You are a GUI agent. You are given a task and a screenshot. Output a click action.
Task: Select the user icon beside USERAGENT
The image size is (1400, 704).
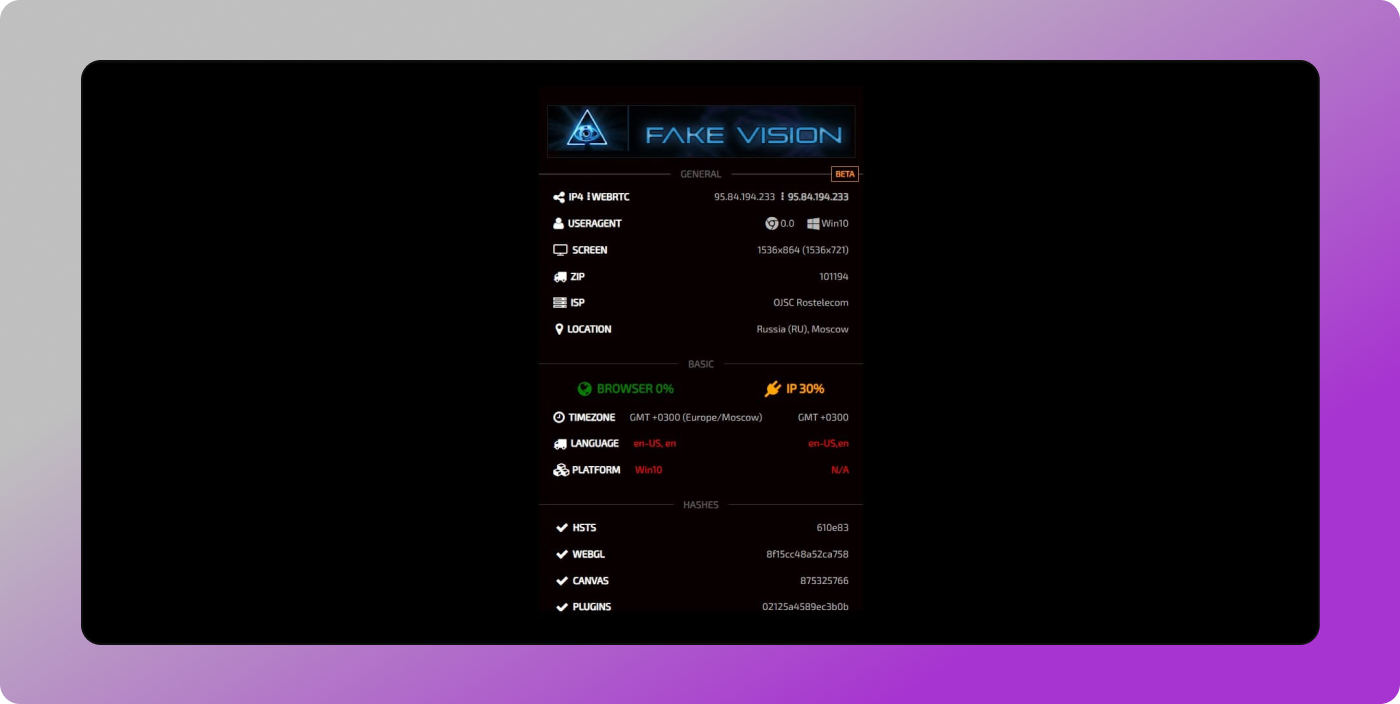coord(558,223)
